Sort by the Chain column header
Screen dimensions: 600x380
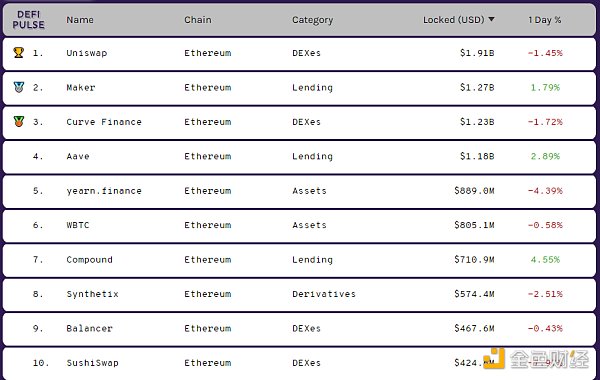tap(197, 20)
